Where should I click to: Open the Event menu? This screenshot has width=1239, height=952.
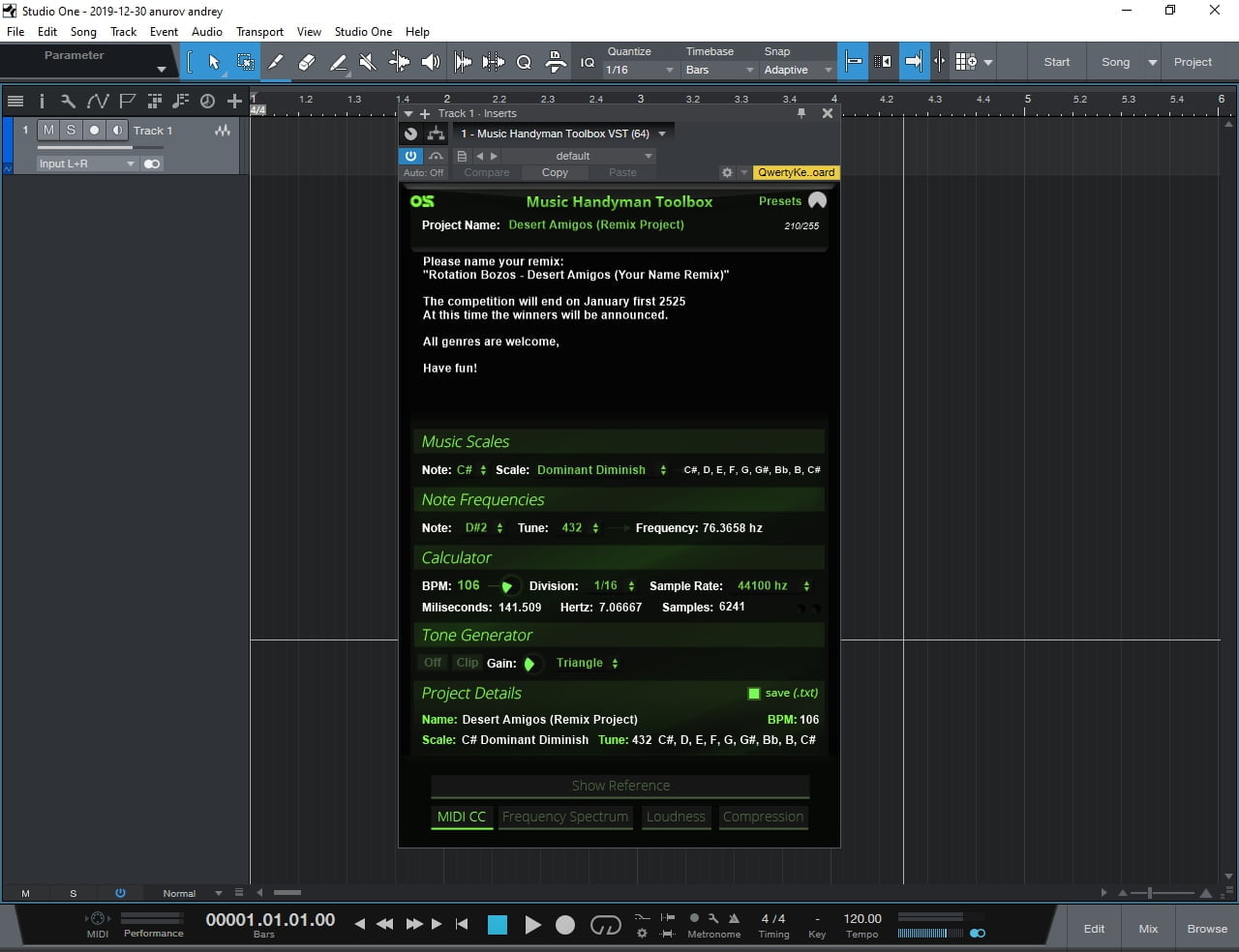tap(164, 32)
